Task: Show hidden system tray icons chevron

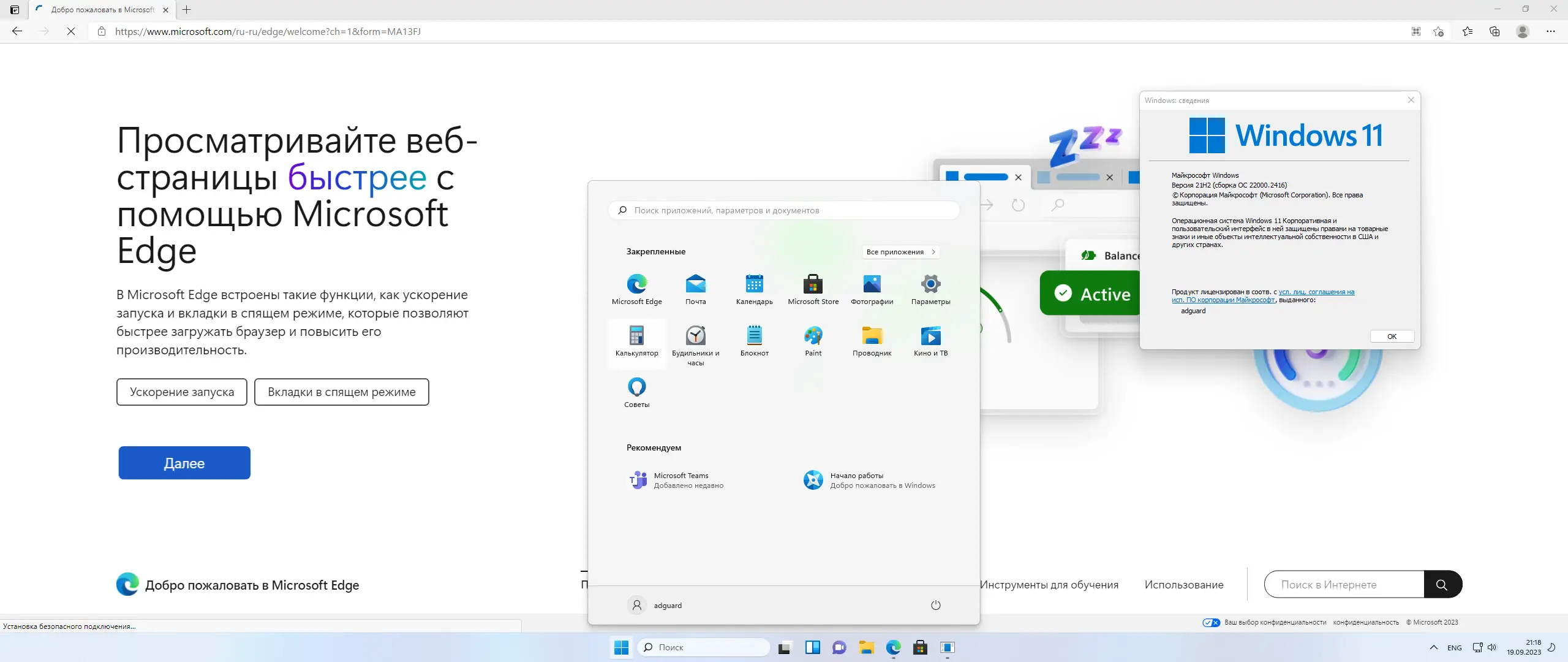Action: point(1433,648)
